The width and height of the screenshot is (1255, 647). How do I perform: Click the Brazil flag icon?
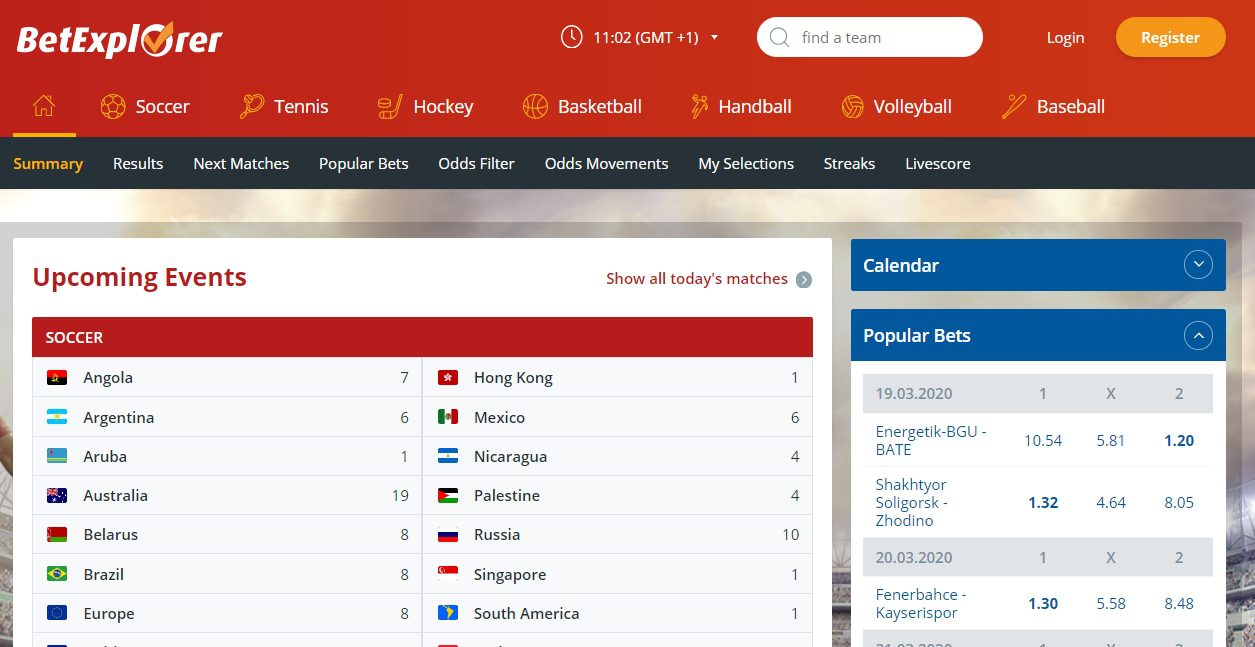pyautogui.click(x=57, y=574)
